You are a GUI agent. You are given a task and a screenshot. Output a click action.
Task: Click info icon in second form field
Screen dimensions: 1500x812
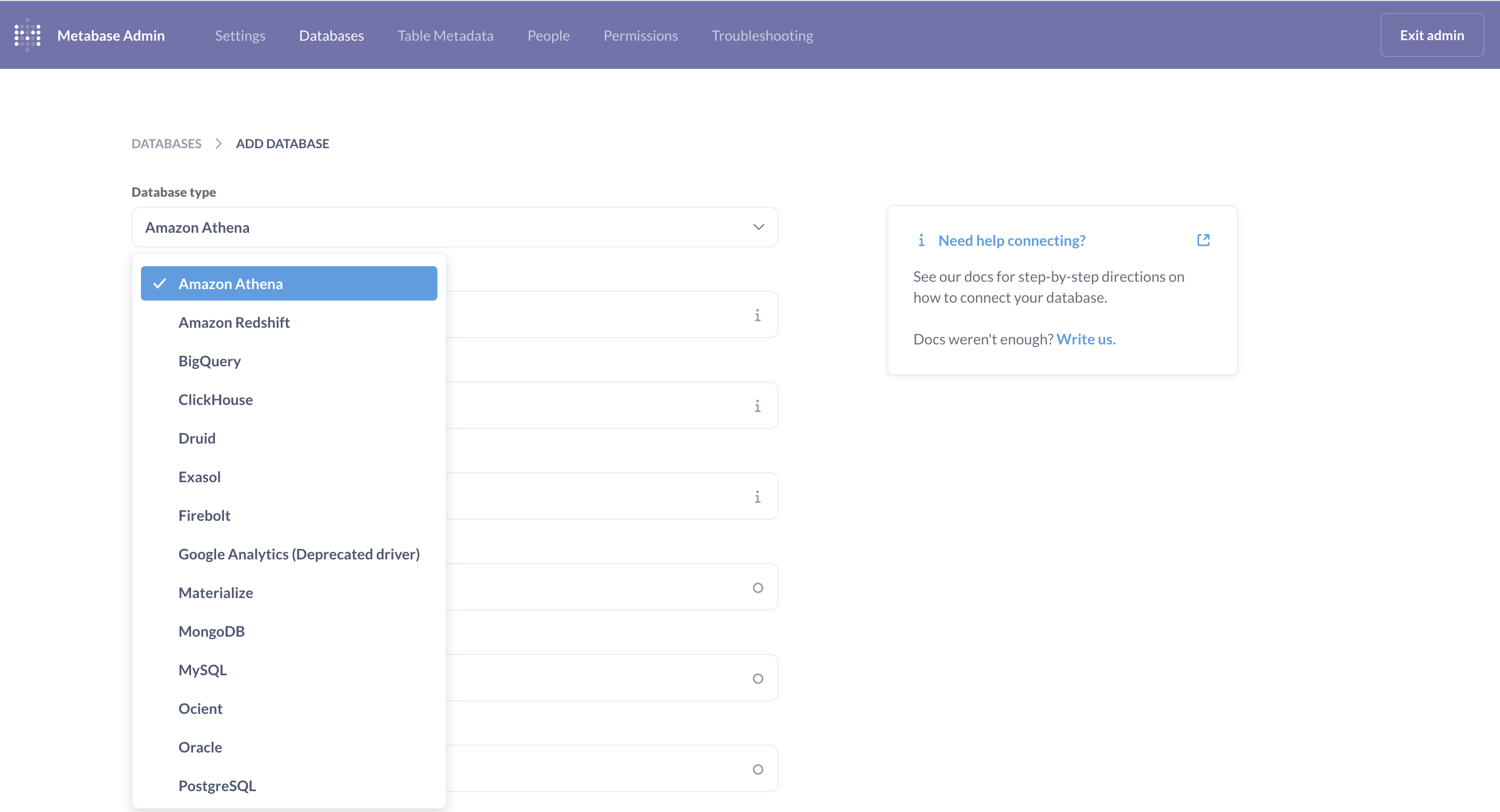pyautogui.click(x=757, y=405)
